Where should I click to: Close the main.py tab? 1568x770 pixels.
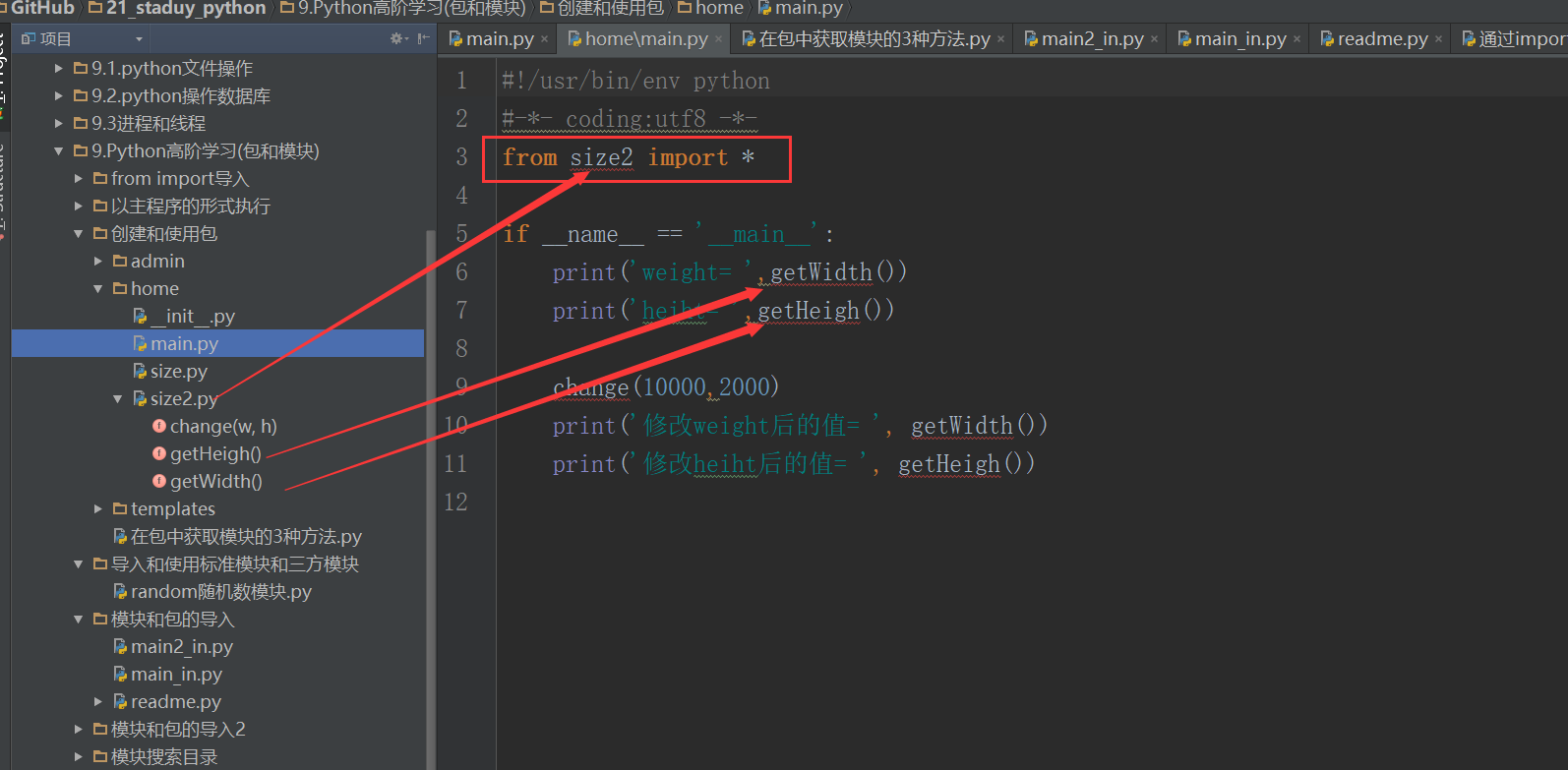tap(544, 39)
